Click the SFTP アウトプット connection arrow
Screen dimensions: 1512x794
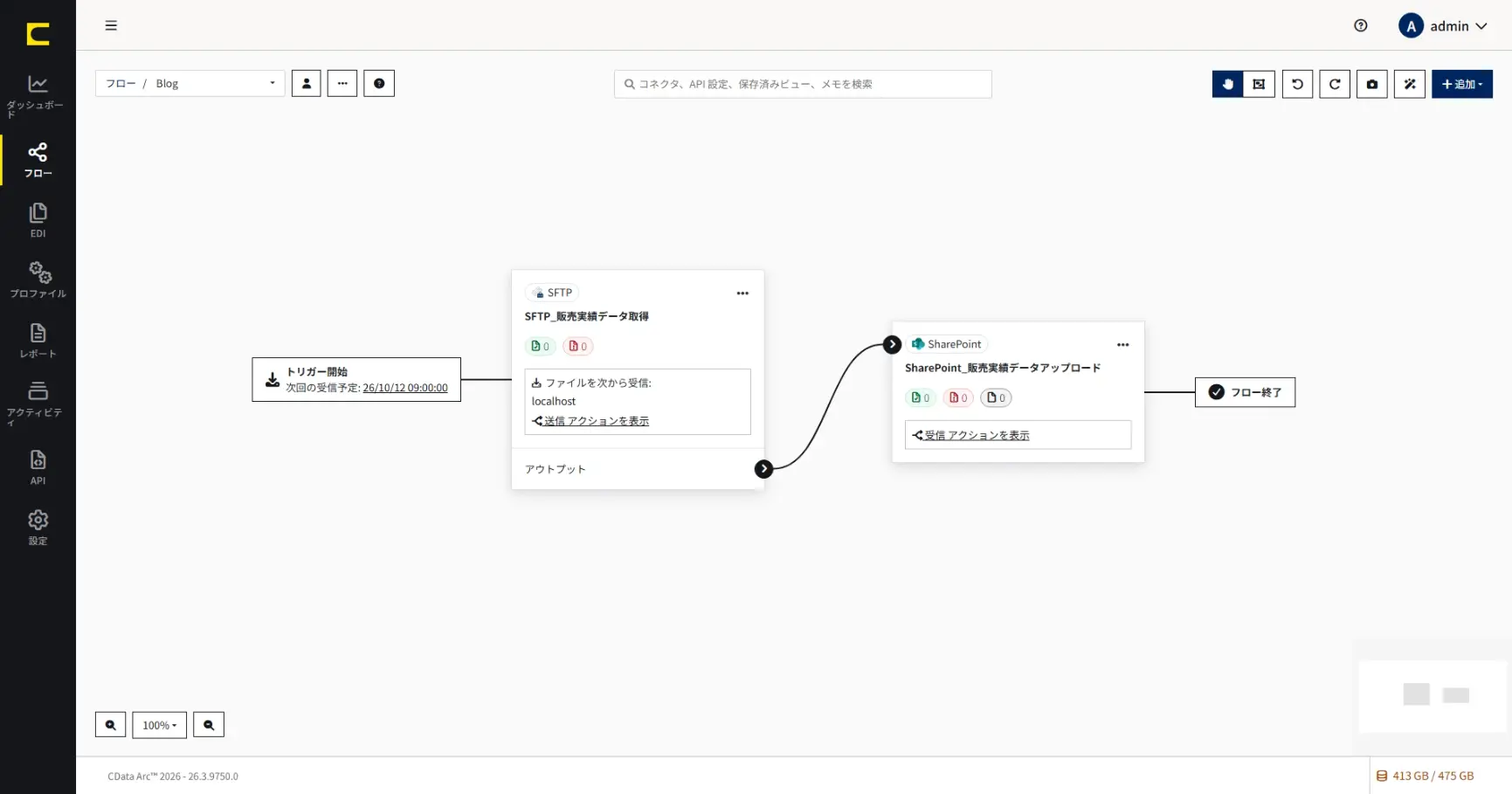point(763,469)
